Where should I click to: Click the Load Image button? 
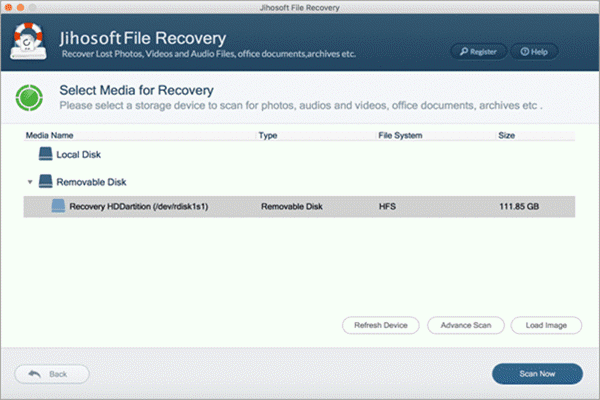(546, 325)
